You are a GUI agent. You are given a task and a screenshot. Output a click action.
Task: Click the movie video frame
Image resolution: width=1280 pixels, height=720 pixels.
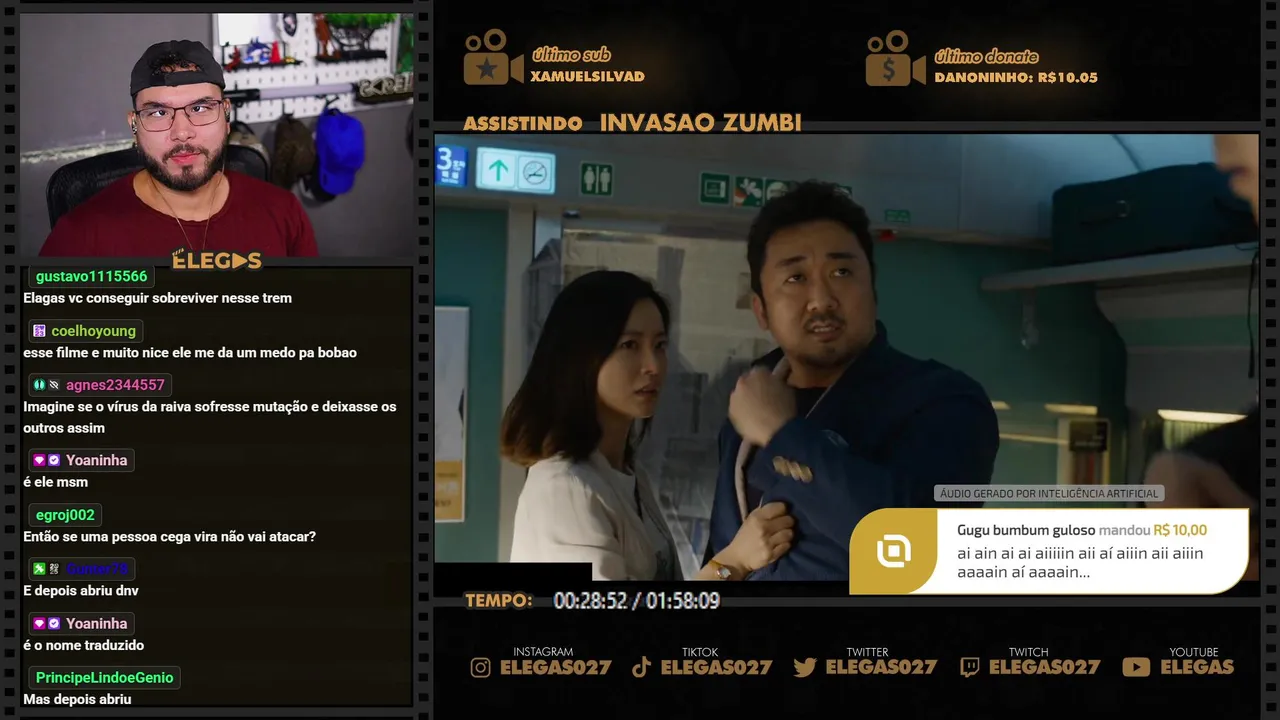pyautogui.click(x=846, y=357)
